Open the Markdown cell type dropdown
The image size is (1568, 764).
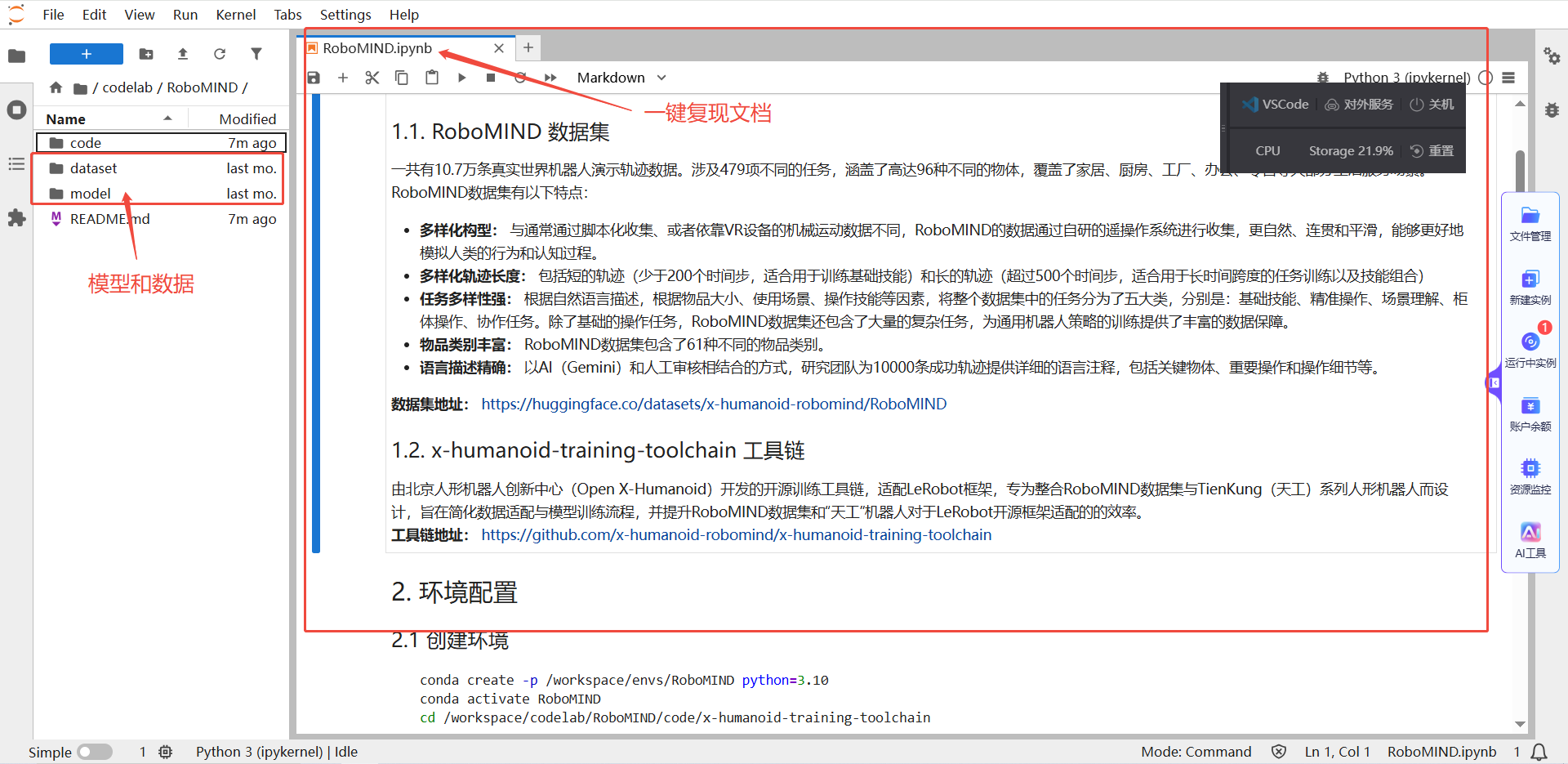coord(621,78)
